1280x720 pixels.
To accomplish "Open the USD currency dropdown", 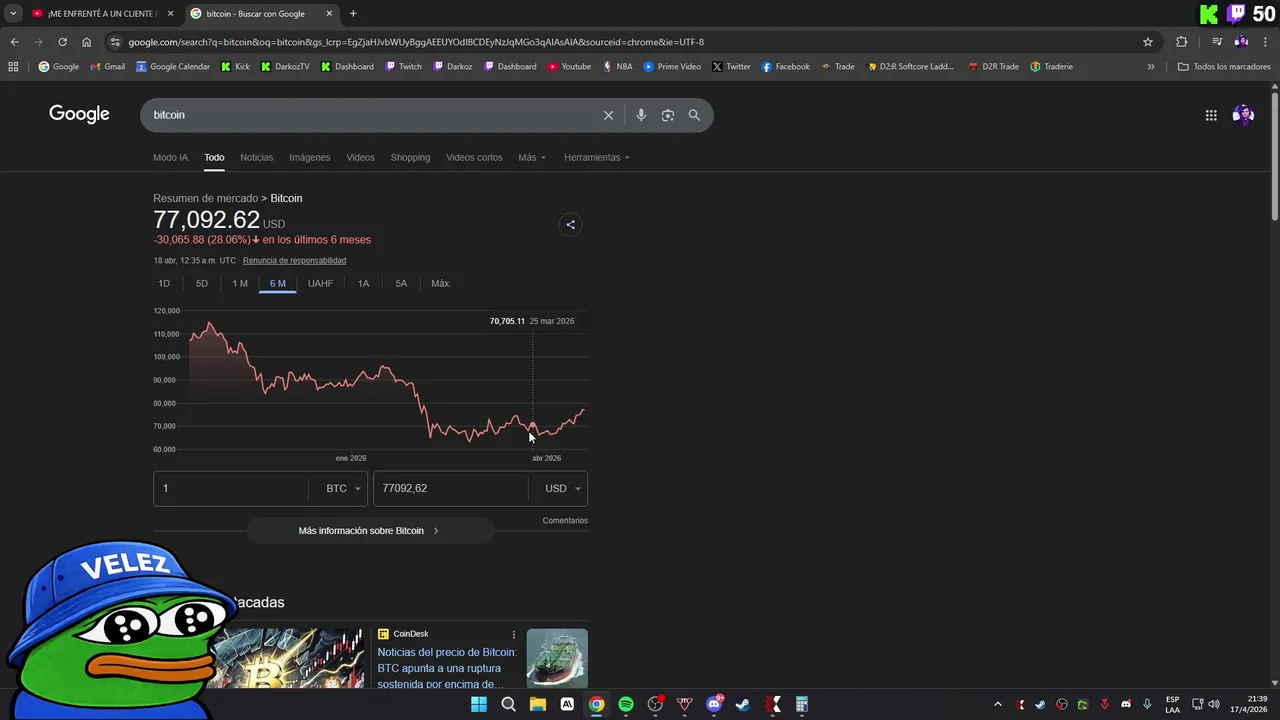I will [x=563, y=489].
